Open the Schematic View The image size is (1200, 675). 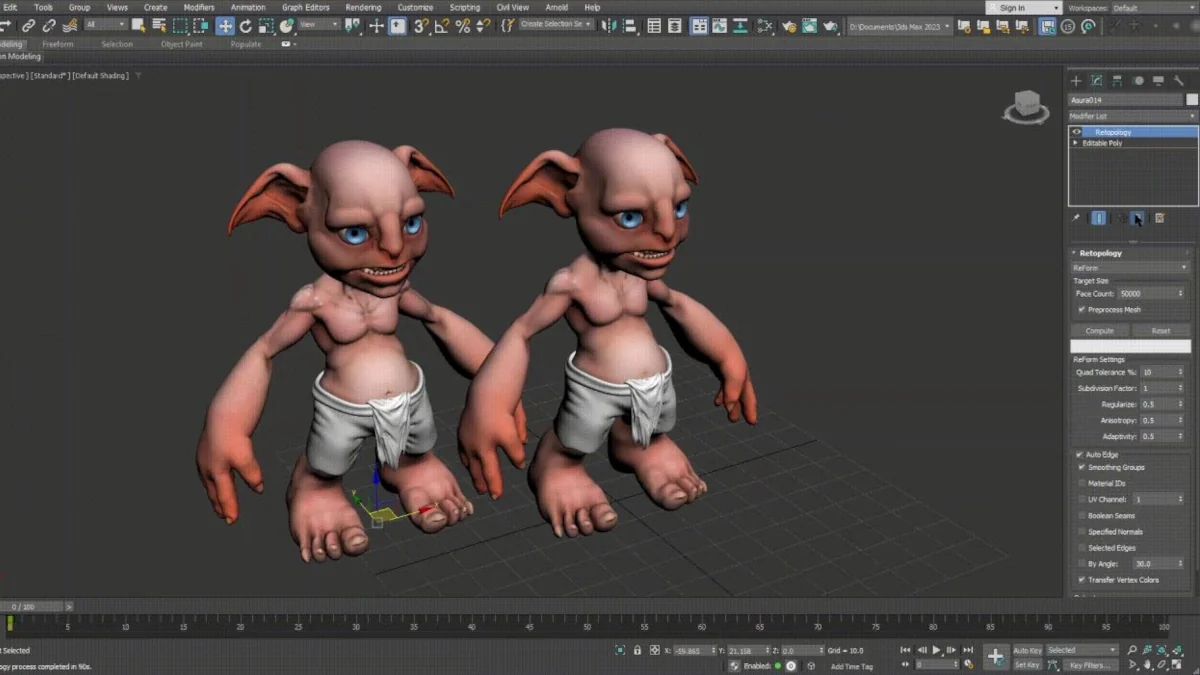740,25
